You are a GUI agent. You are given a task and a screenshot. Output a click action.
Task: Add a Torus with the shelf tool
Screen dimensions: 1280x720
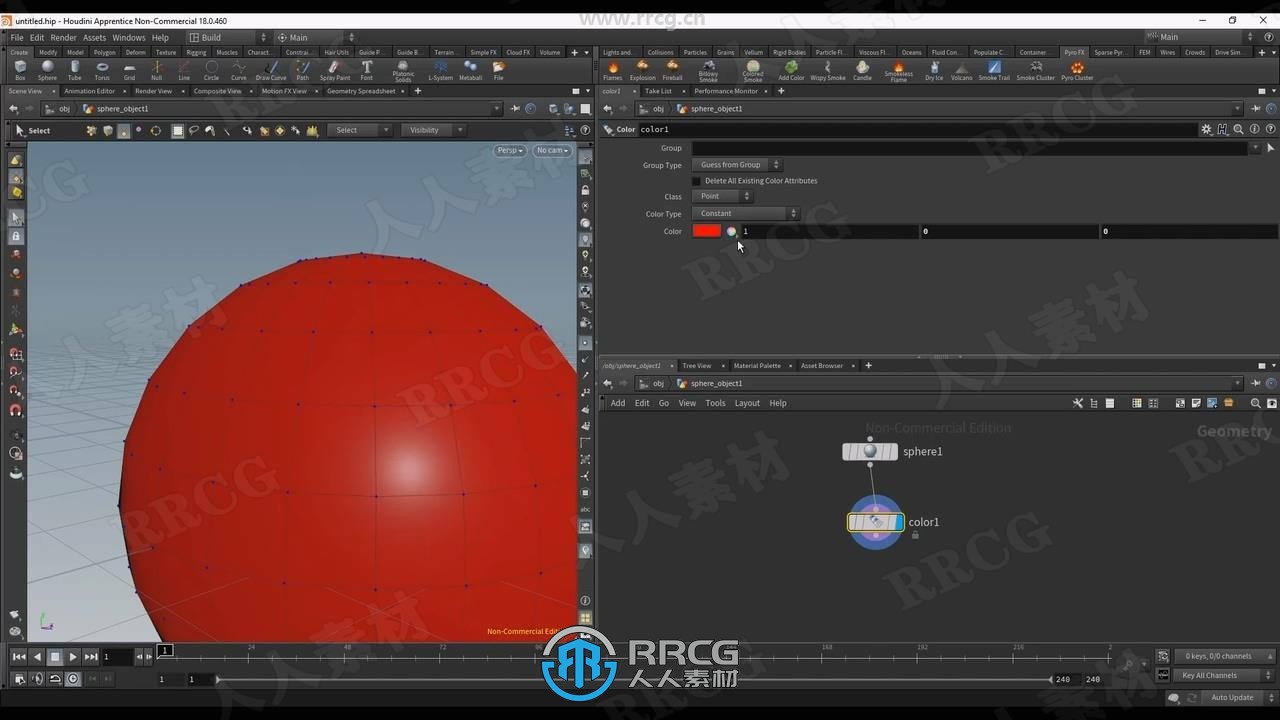102,70
